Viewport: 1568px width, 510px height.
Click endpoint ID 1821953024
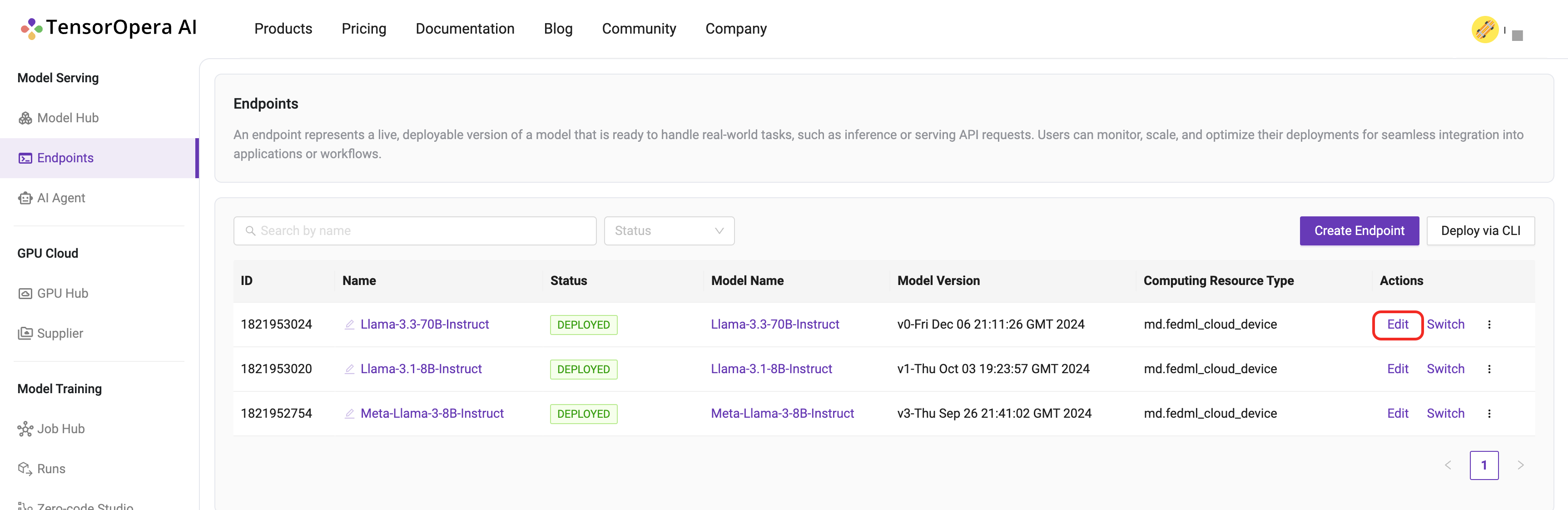276,325
